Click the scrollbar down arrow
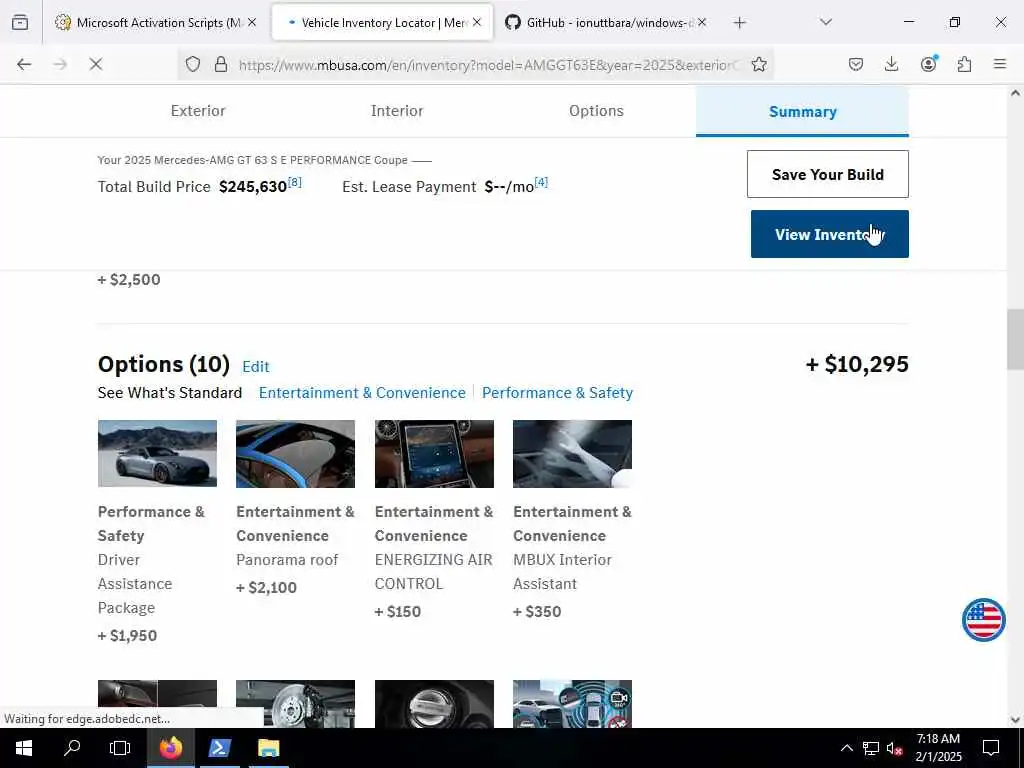Viewport: 1024px width, 768px height. coord(1015,720)
